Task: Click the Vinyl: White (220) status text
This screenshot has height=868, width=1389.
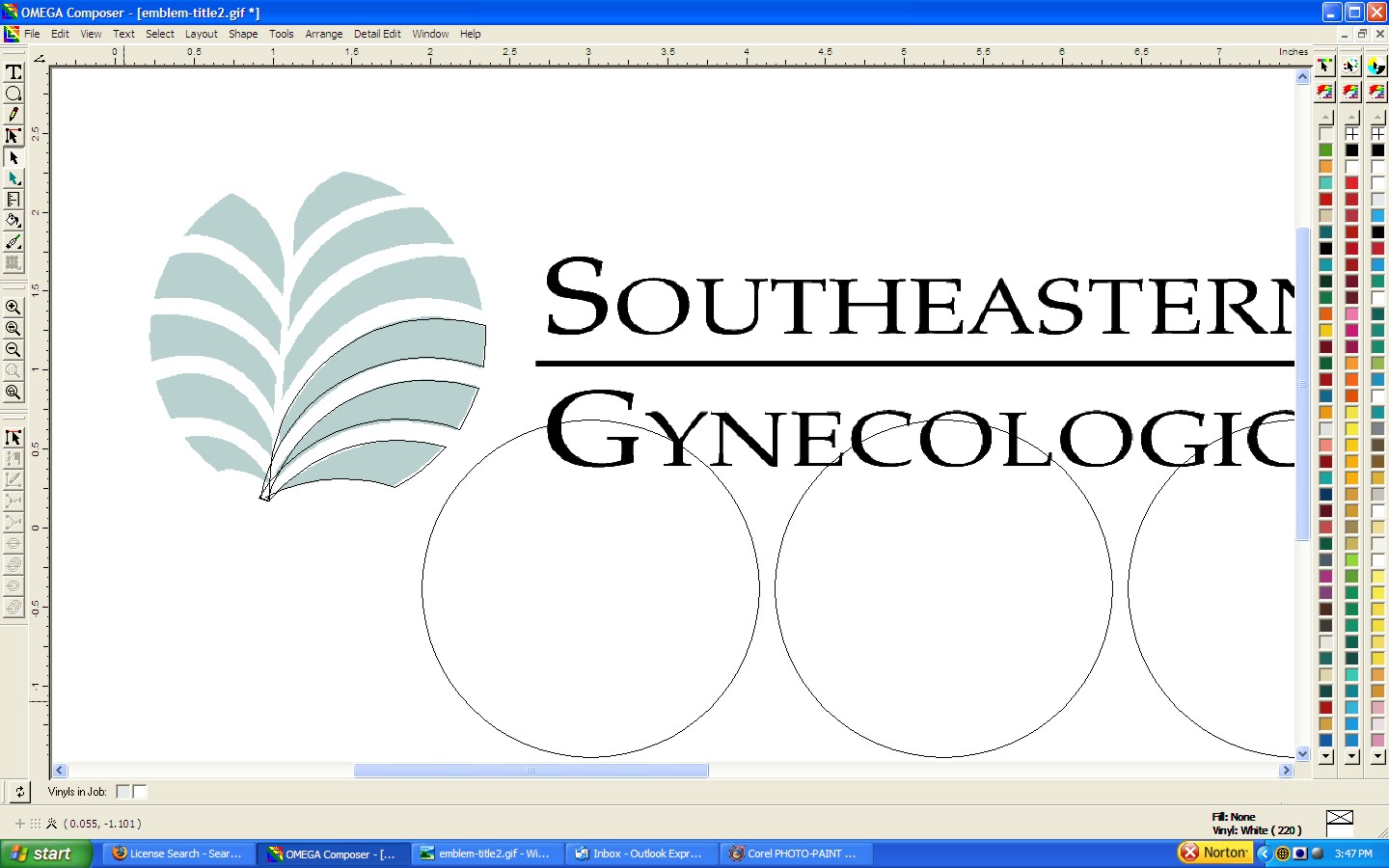Action: coord(1257,830)
